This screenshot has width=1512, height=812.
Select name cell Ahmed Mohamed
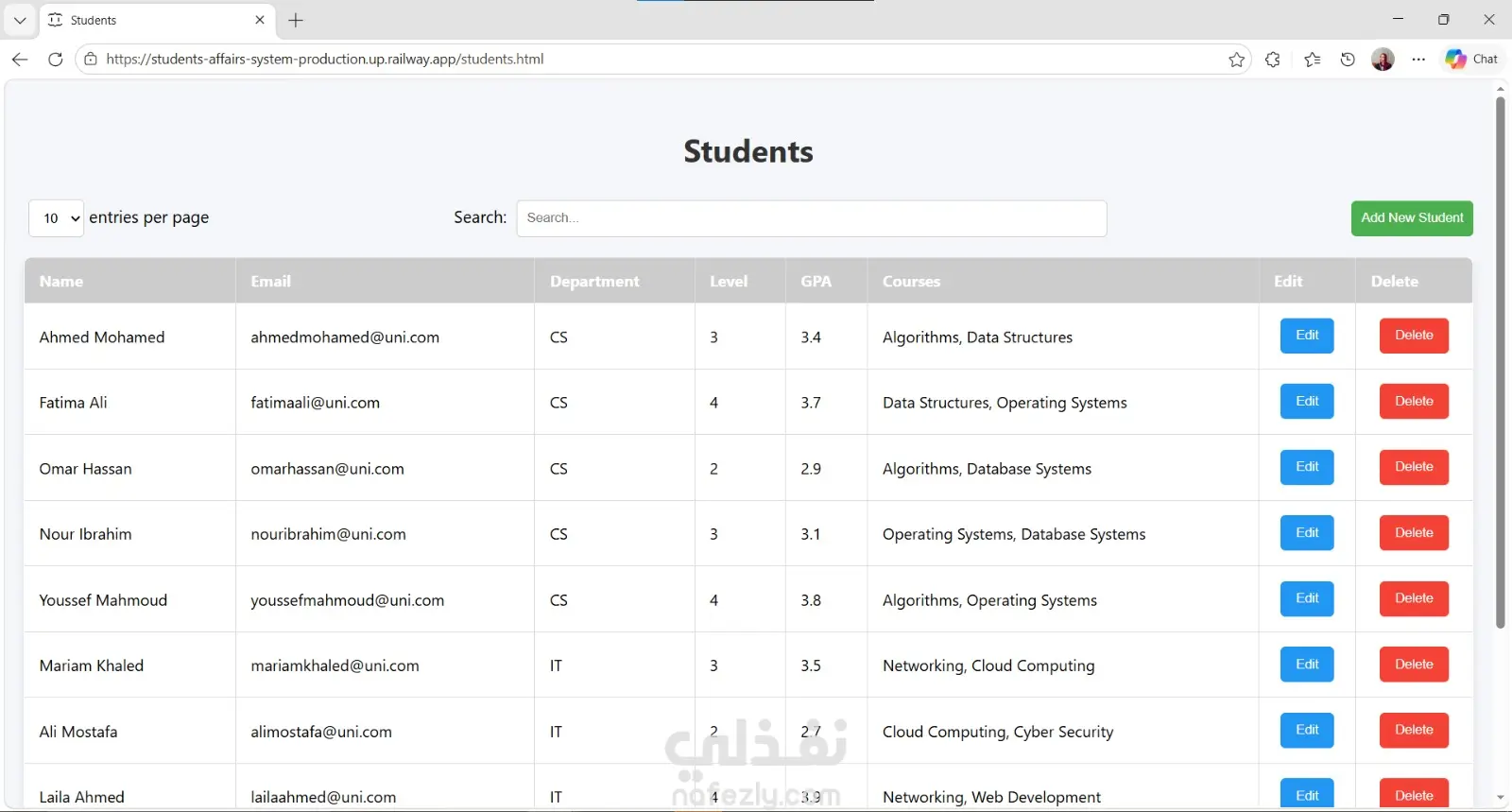pyautogui.click(x=102, y=337)
